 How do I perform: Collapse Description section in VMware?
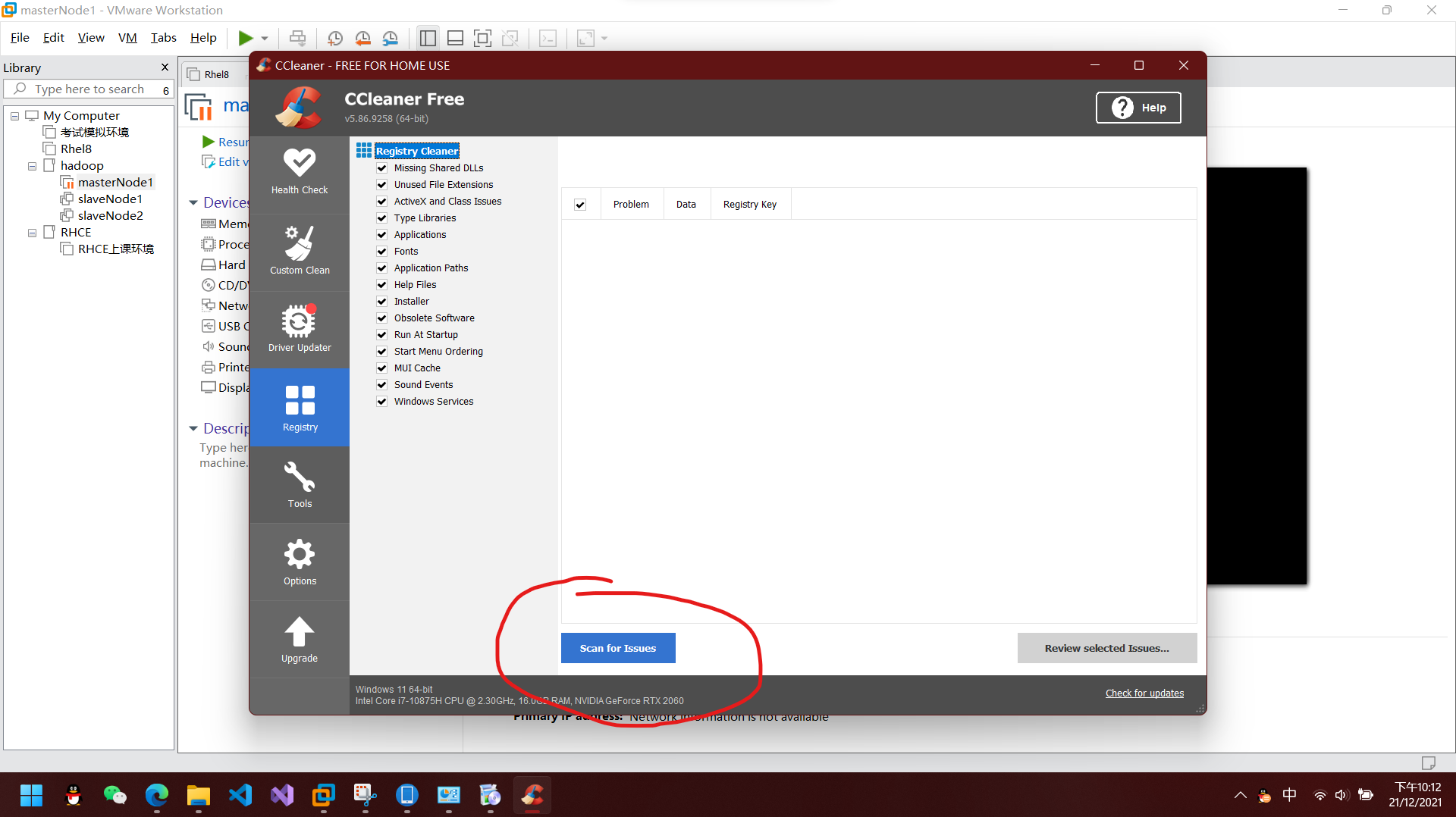[193, 428]
